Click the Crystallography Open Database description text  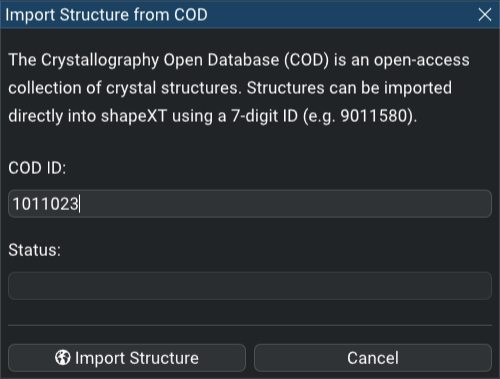239,88
